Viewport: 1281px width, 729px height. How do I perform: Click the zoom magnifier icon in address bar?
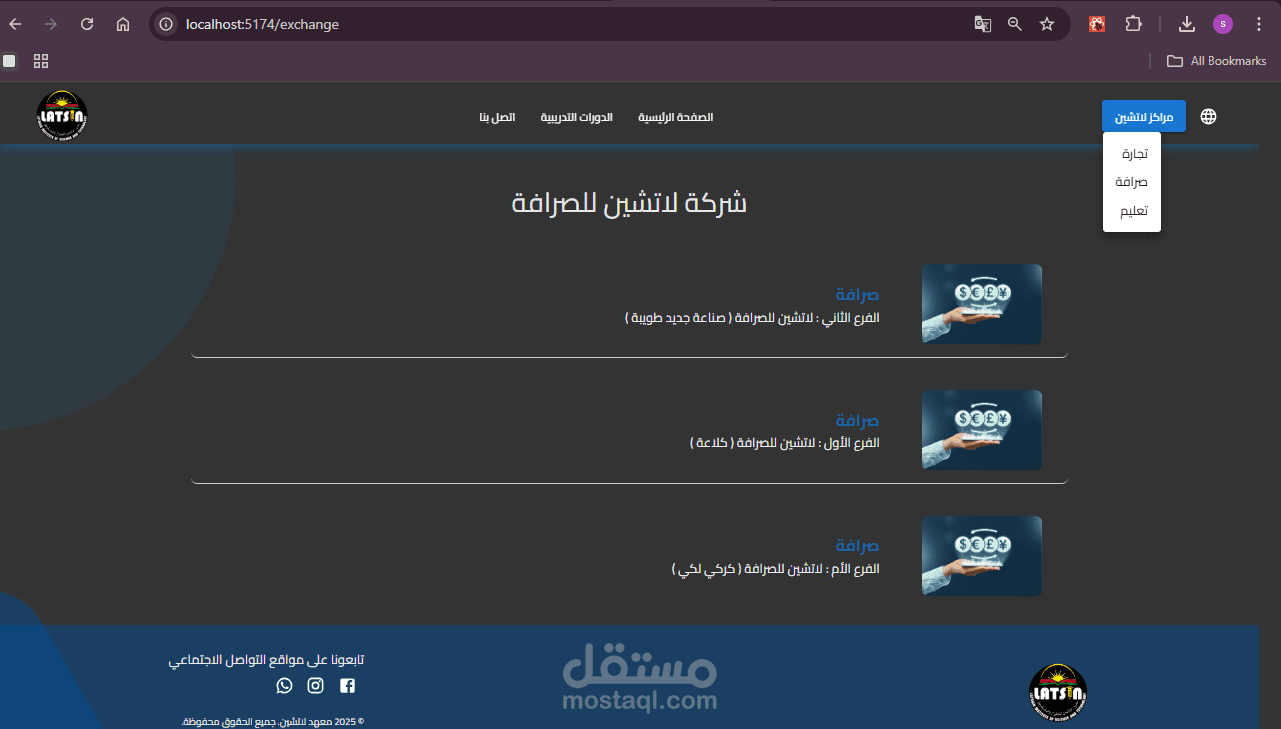pyautogui.click(x=1015, y=24)
